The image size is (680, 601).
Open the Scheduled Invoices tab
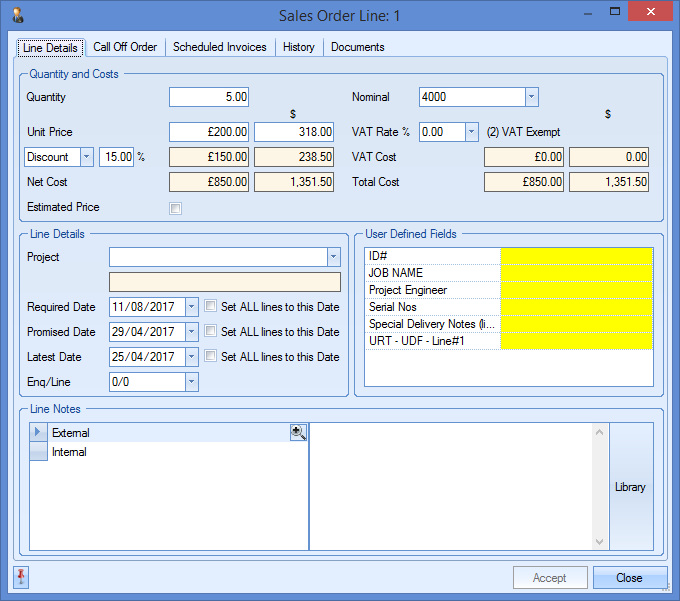219,47
